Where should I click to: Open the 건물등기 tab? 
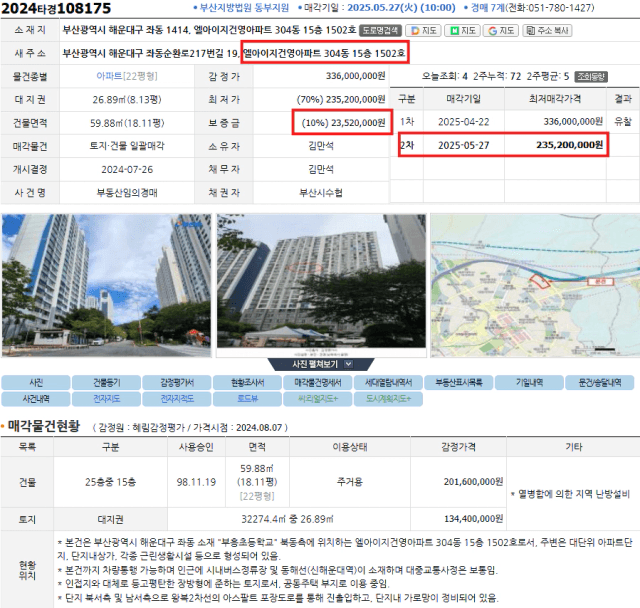[x=107, y=382]
